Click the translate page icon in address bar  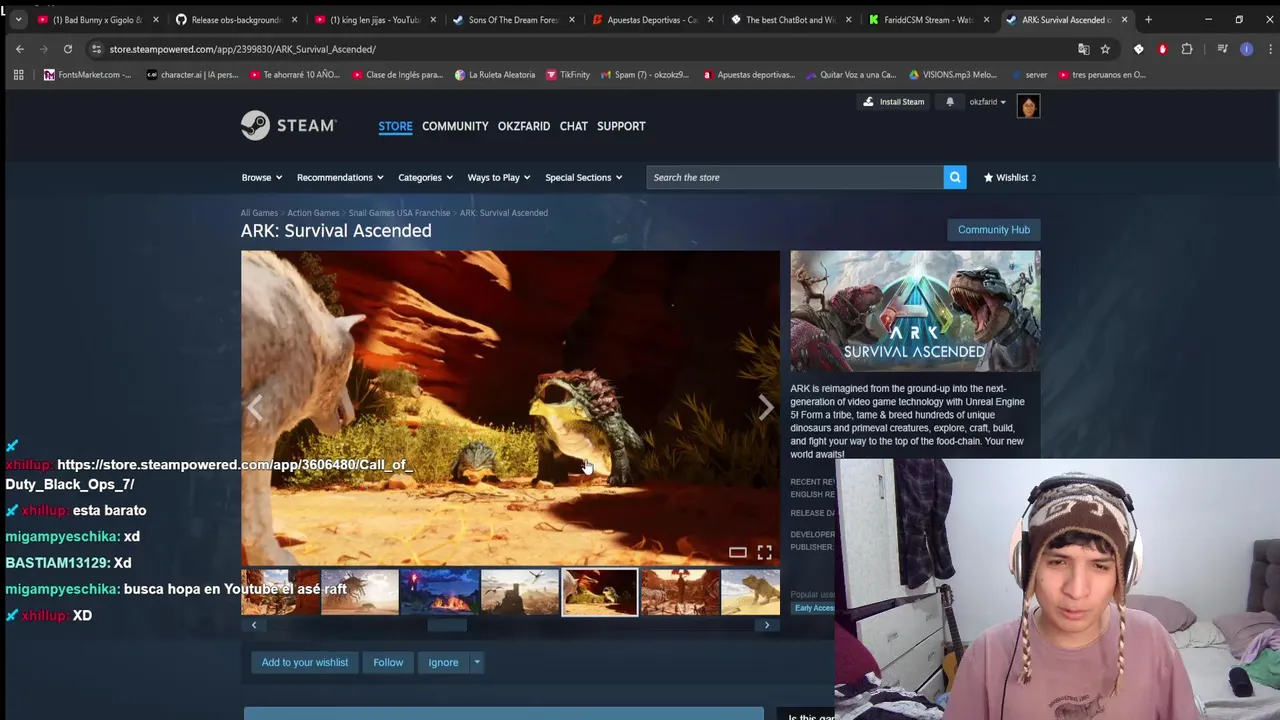pyautogui.click(x=1083, y=49)
